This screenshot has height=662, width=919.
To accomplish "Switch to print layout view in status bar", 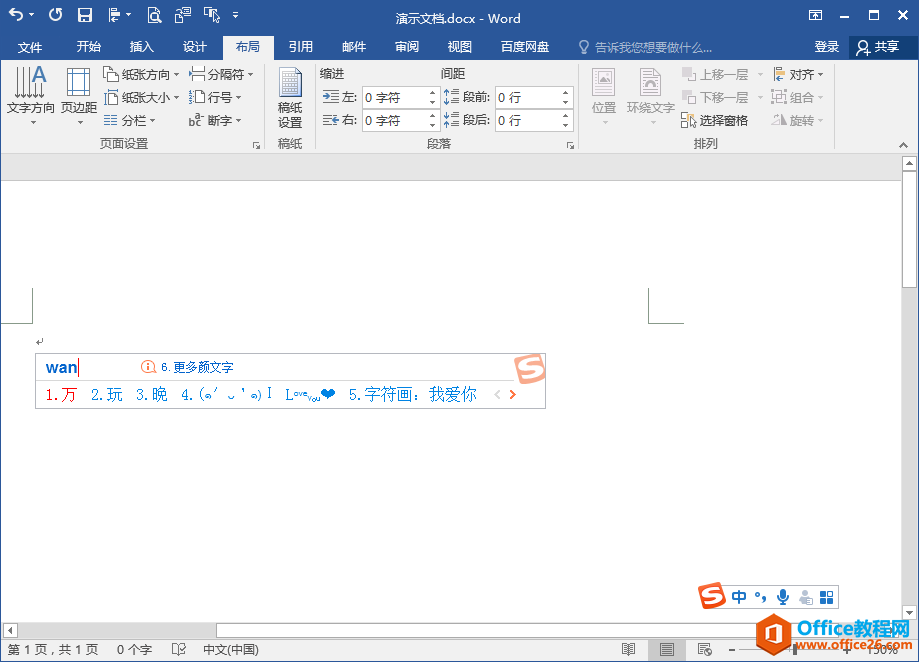I will (666, 649).
